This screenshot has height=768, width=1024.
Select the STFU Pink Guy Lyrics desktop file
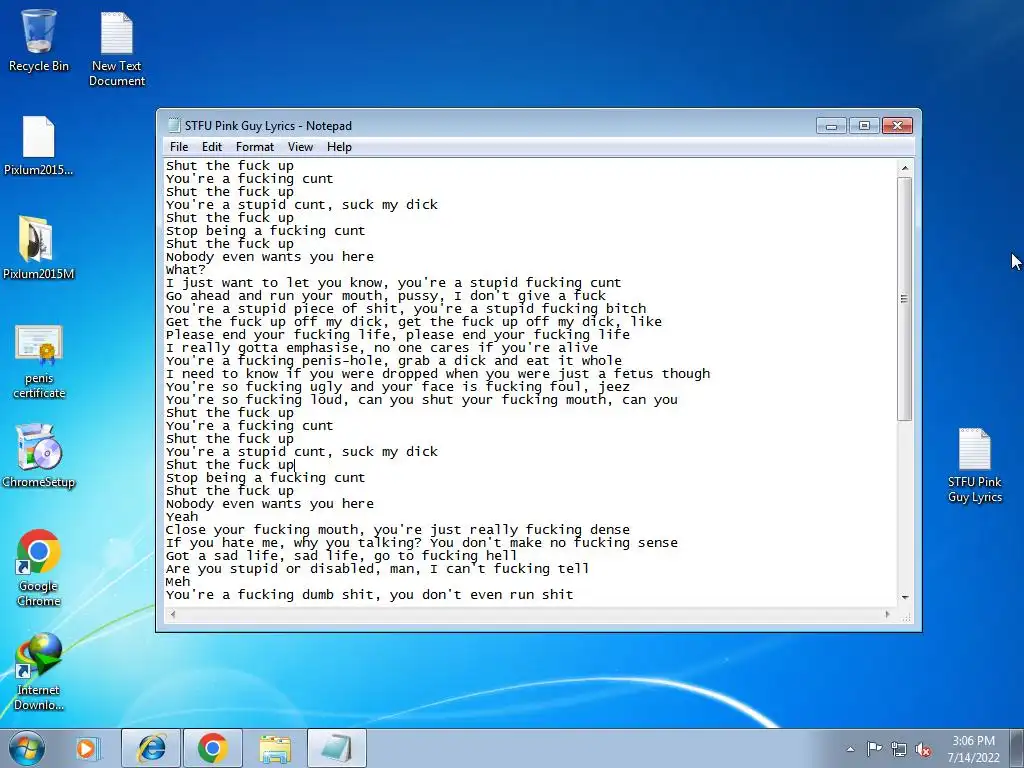tap(974, 465)
